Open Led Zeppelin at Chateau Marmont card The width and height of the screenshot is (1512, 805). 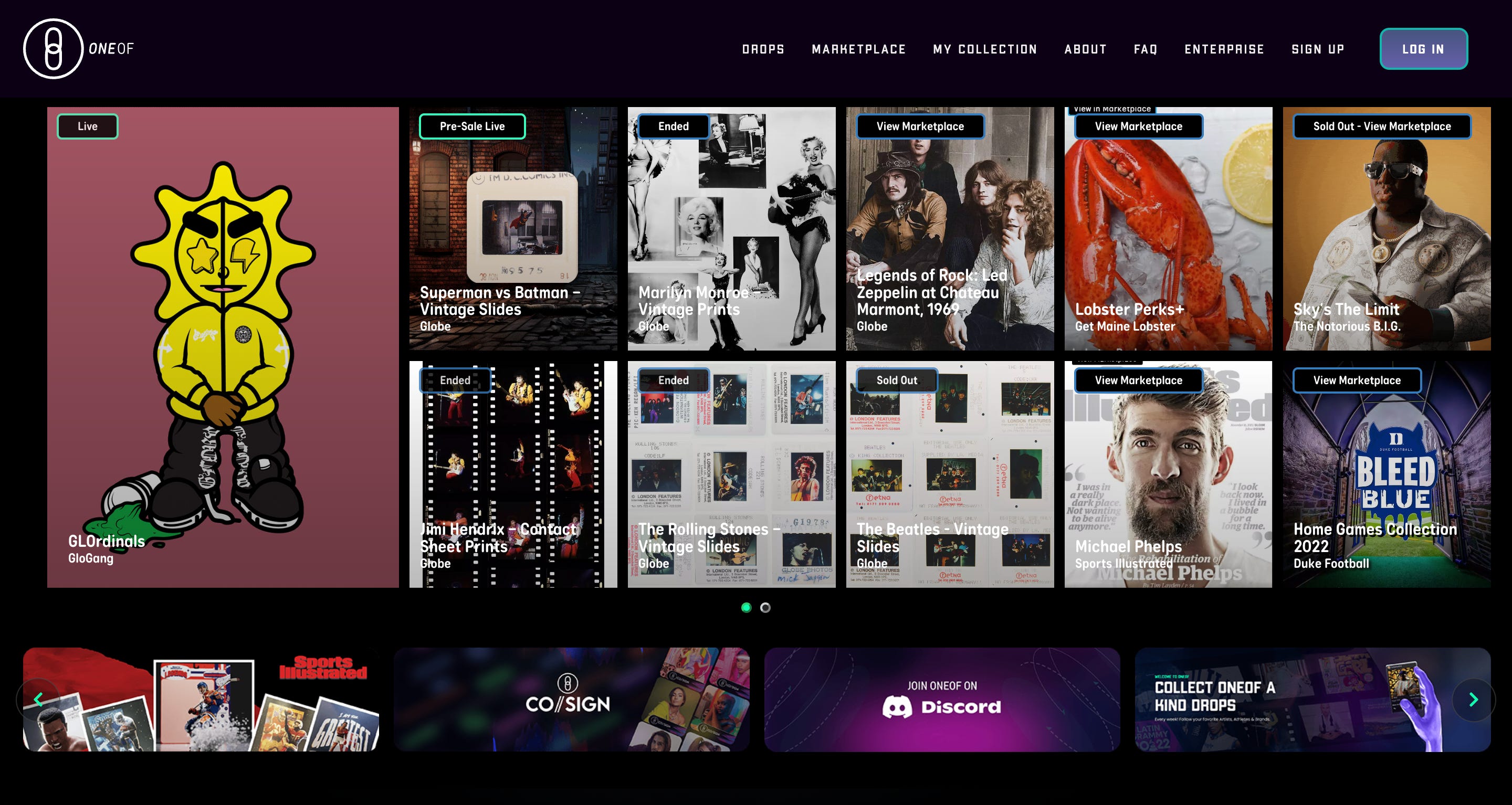point(950,228)
